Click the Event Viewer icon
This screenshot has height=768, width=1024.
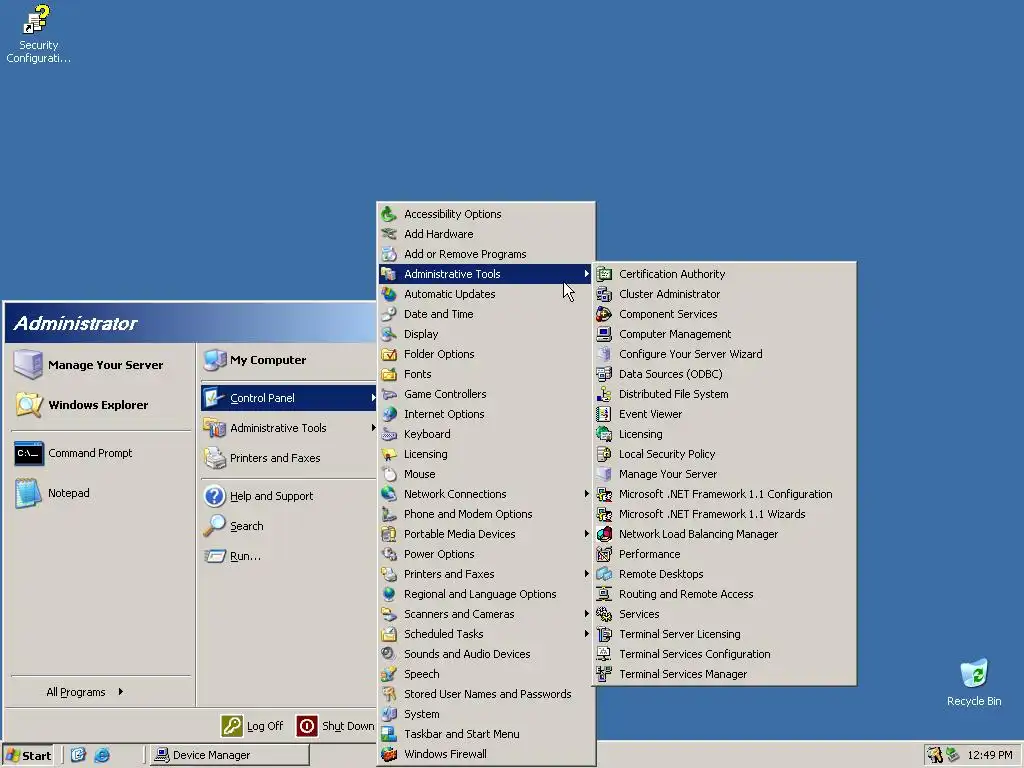604,414
